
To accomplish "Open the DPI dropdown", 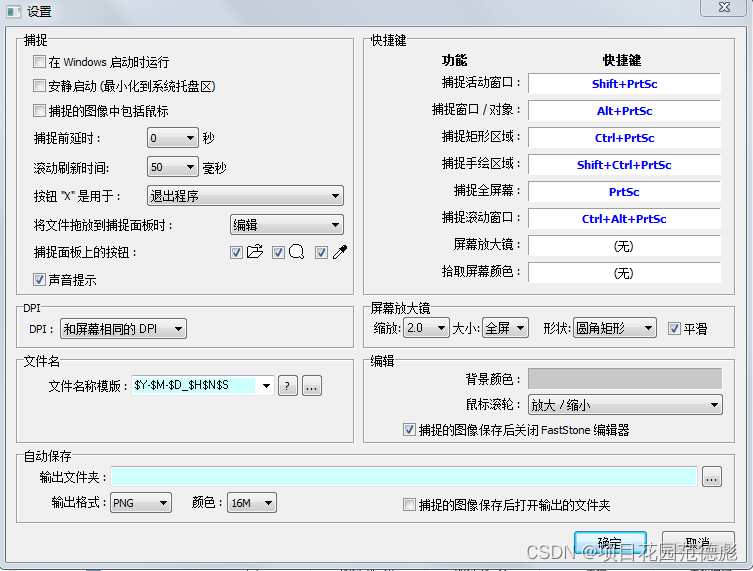I will (123, 329).
